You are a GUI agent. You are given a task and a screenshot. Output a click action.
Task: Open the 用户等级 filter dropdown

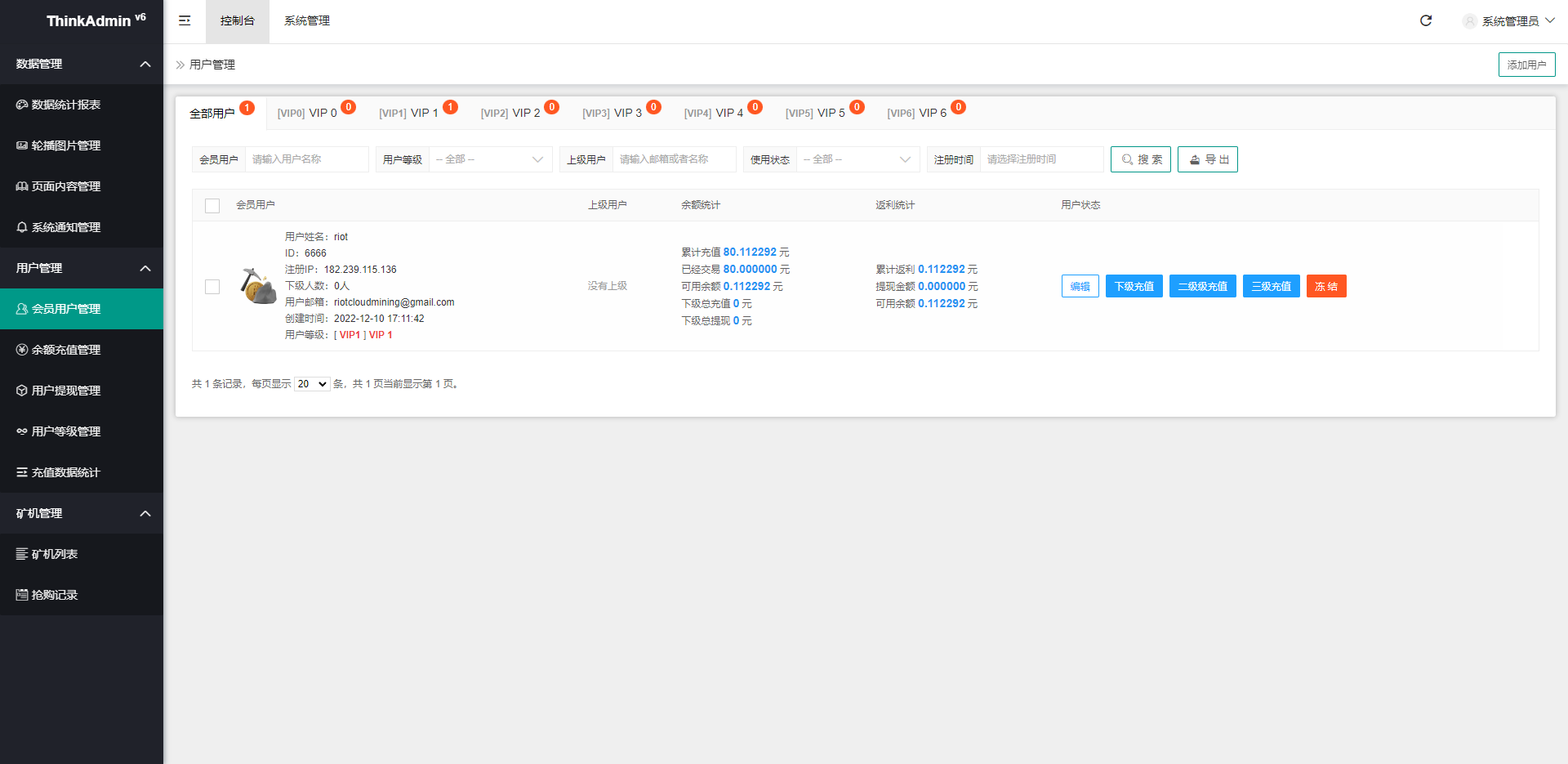490,159
